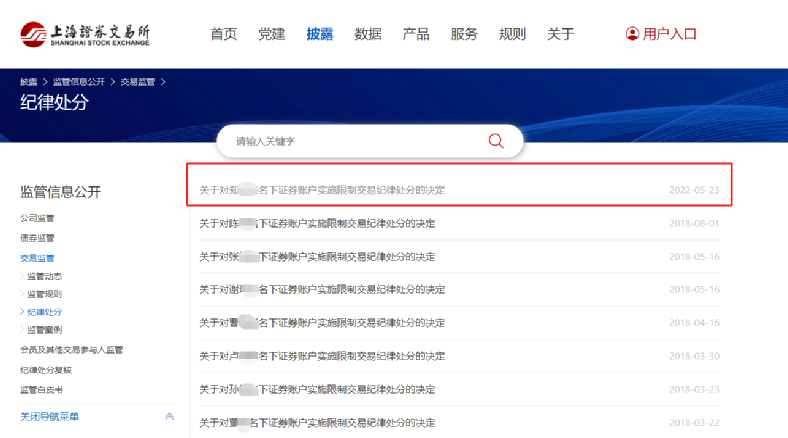Click the 关闭导航菜单 link

49,416
